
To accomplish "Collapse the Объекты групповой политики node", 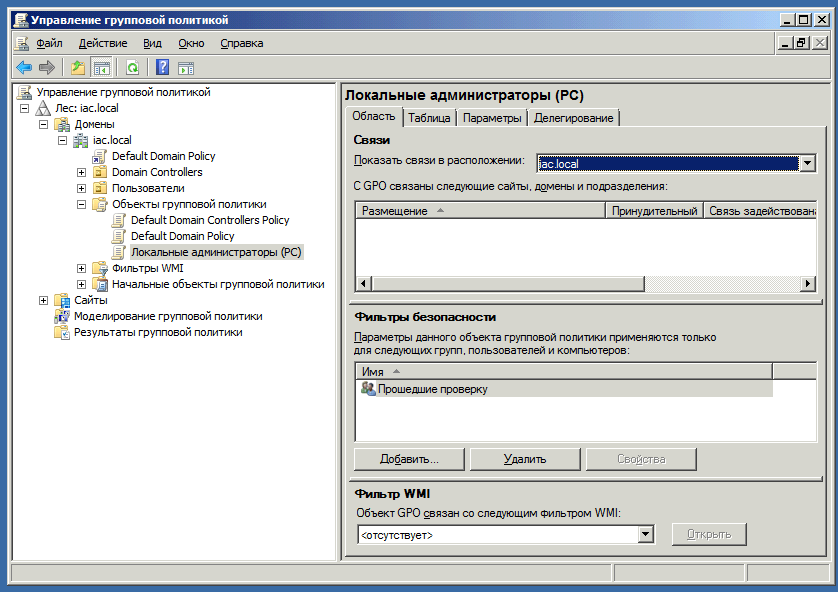I will tap(82, 204).
